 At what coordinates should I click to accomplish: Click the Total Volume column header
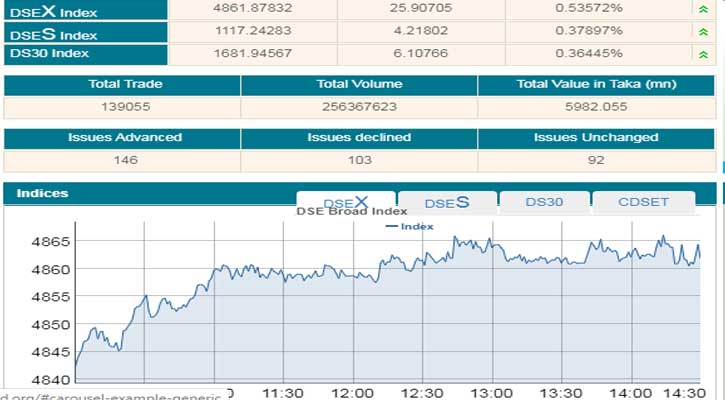(x=359, y=85)
